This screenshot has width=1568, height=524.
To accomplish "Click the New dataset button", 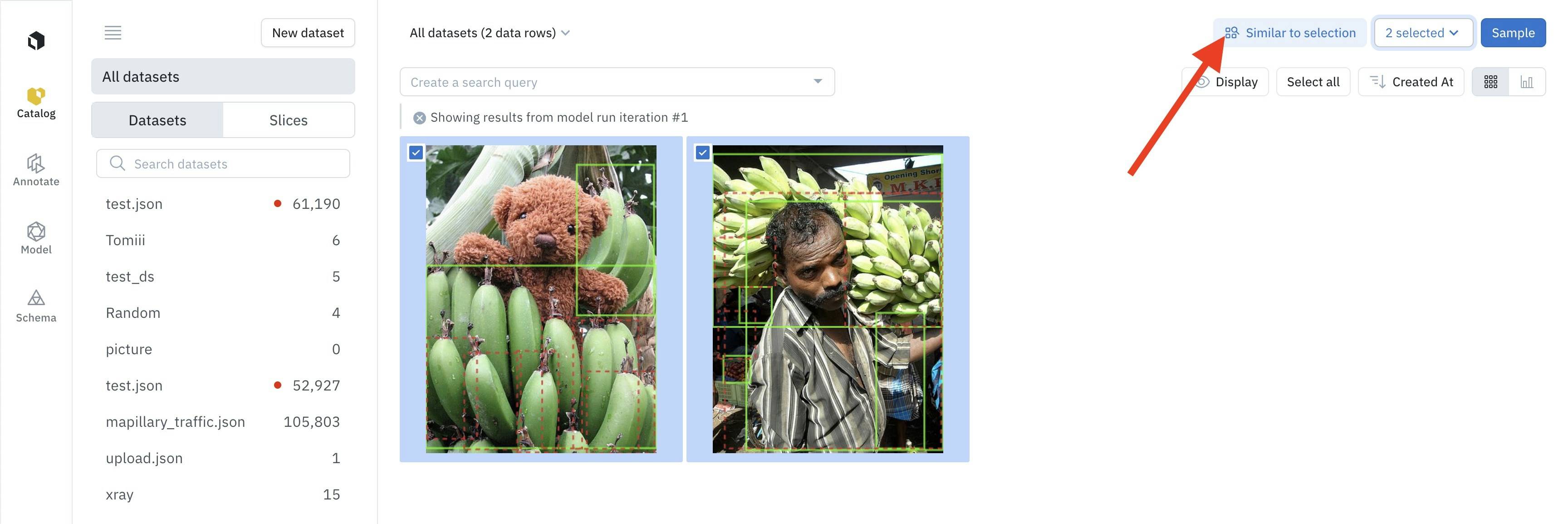I will (x=308, y=33).
